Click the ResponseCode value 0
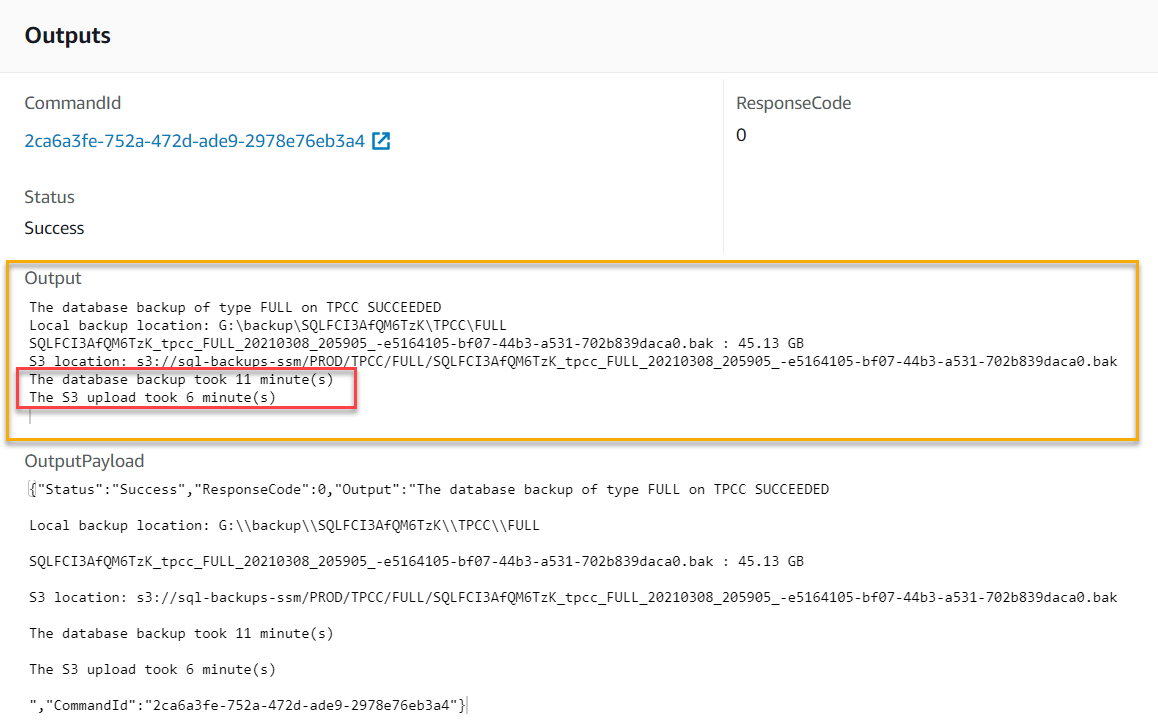The image size is (1158, 722). click(740, 134)
